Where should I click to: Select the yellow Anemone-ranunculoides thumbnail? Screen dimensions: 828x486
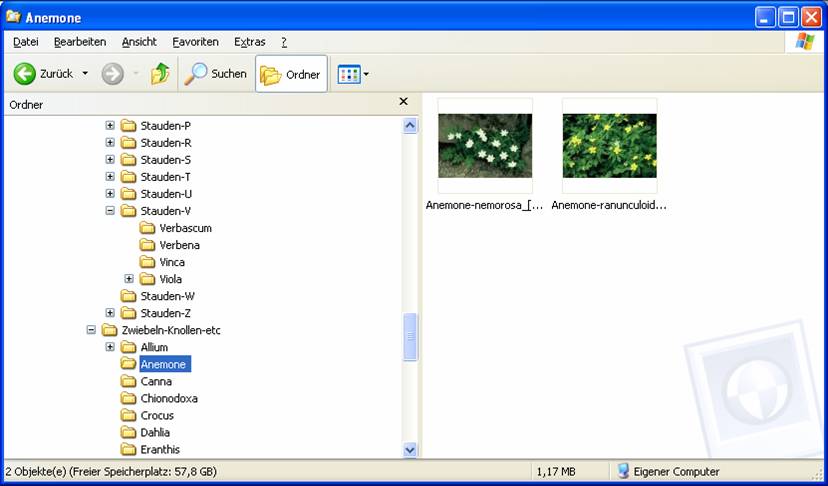(x=609, y=145)
